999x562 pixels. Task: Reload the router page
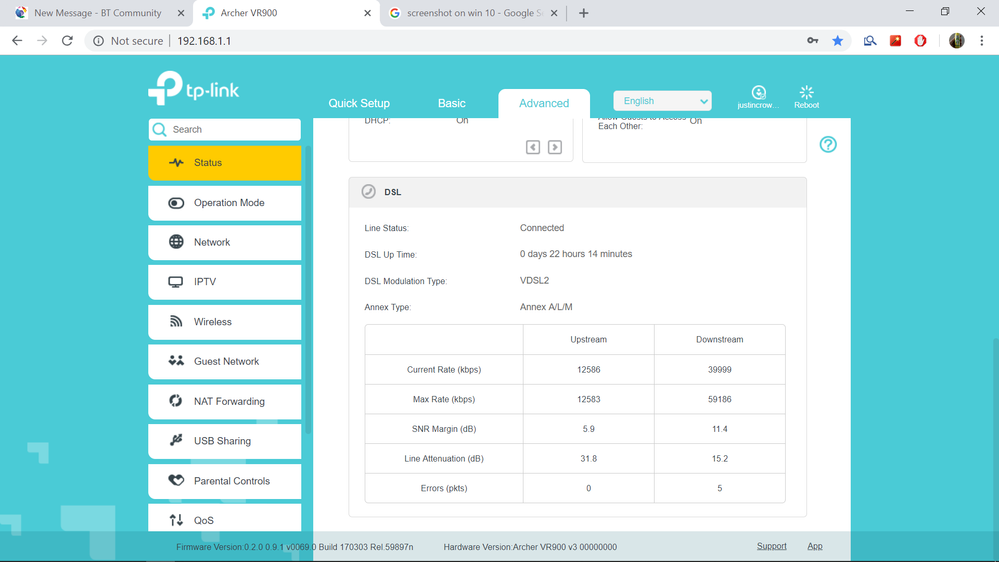[67, 41]
